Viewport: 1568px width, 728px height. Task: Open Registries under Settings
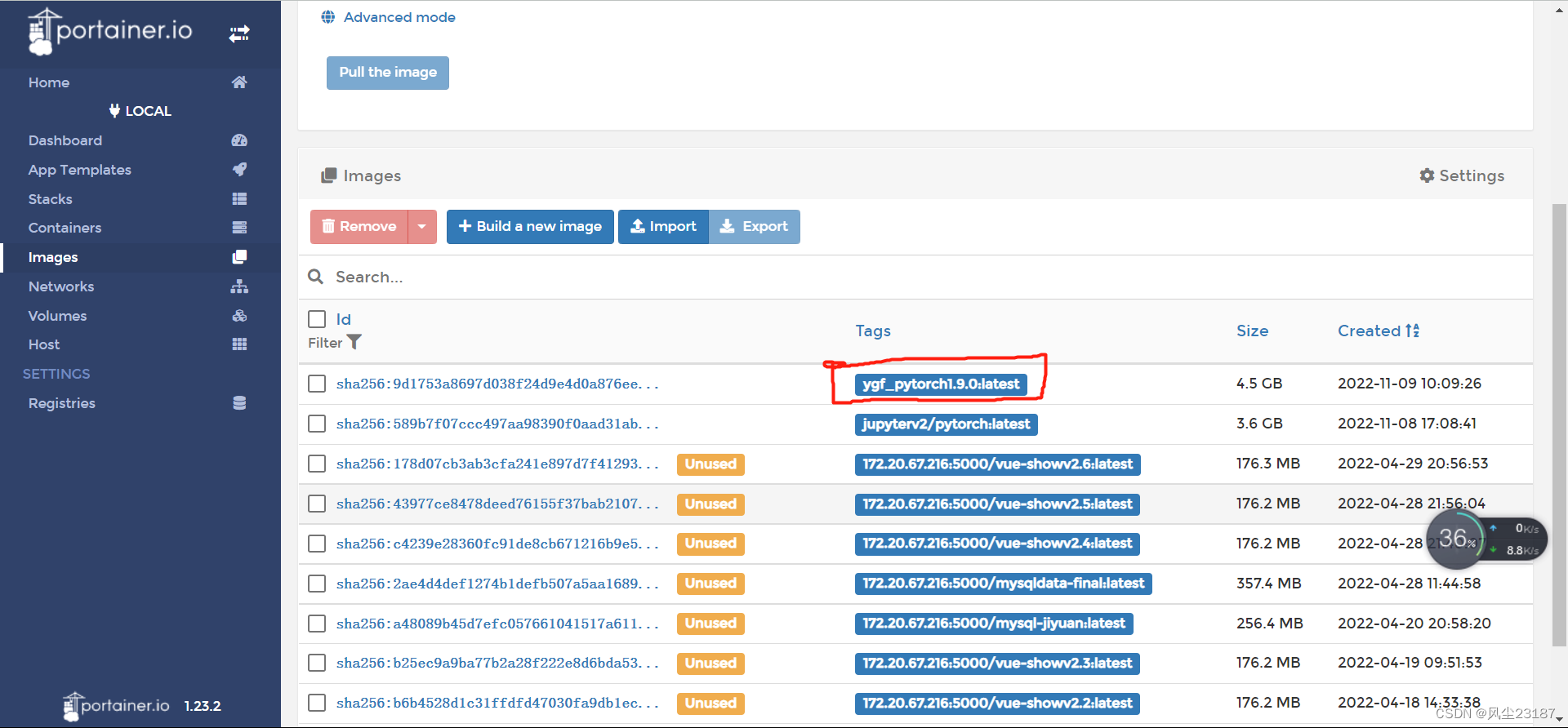(62, 403)
